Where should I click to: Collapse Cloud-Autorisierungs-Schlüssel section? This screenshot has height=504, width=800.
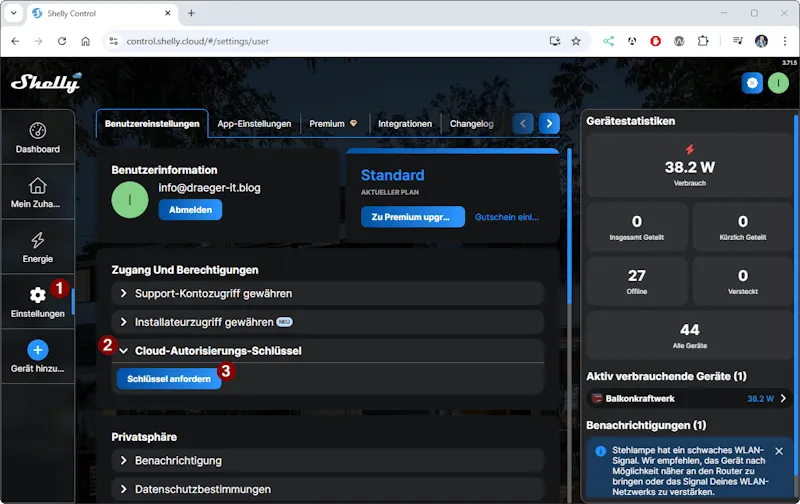[124, 351]
